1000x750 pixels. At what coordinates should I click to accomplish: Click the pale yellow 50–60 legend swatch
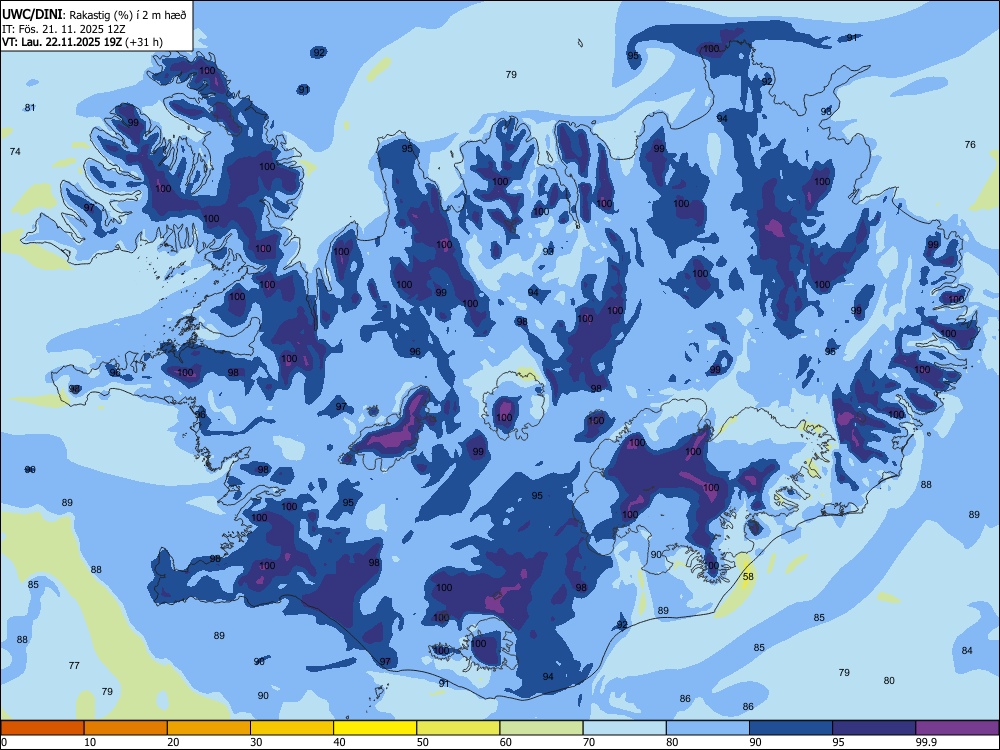pyautogui.click(x=458, y=728)
